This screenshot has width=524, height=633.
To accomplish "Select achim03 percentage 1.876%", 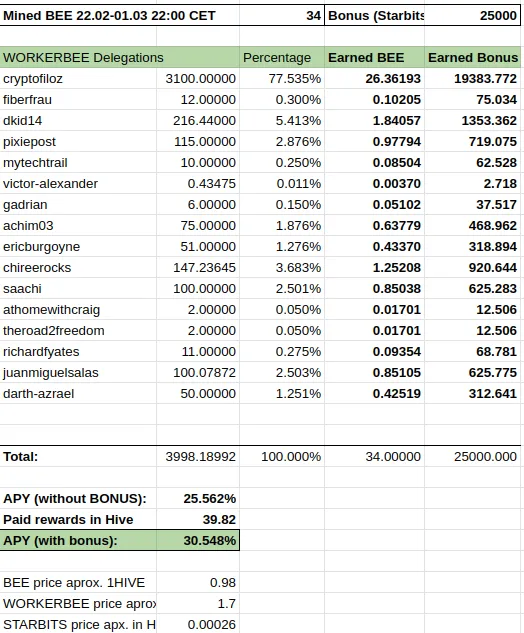I will [x=282, y=225].
